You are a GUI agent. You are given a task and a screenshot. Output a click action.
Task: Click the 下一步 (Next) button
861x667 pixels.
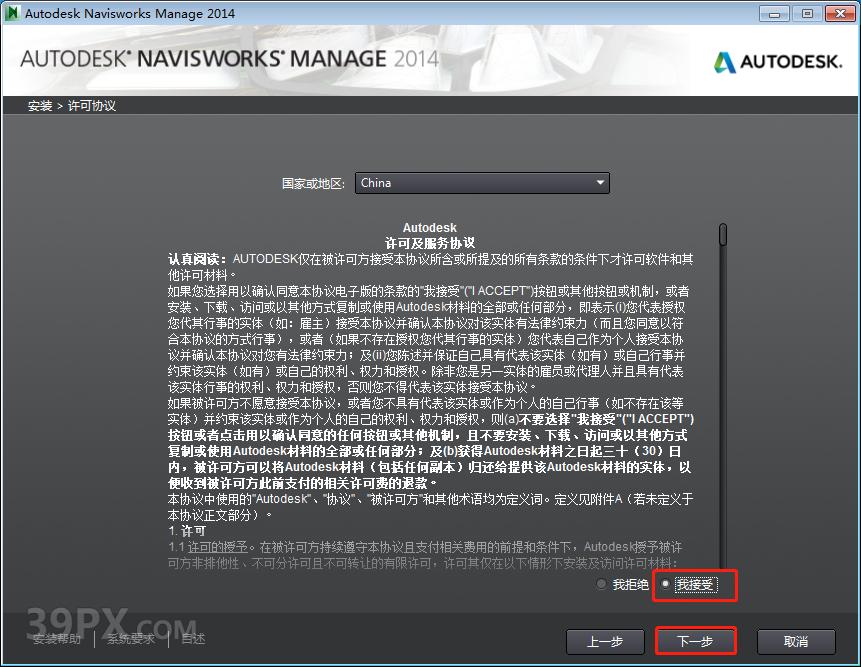(x=695, y=642)
